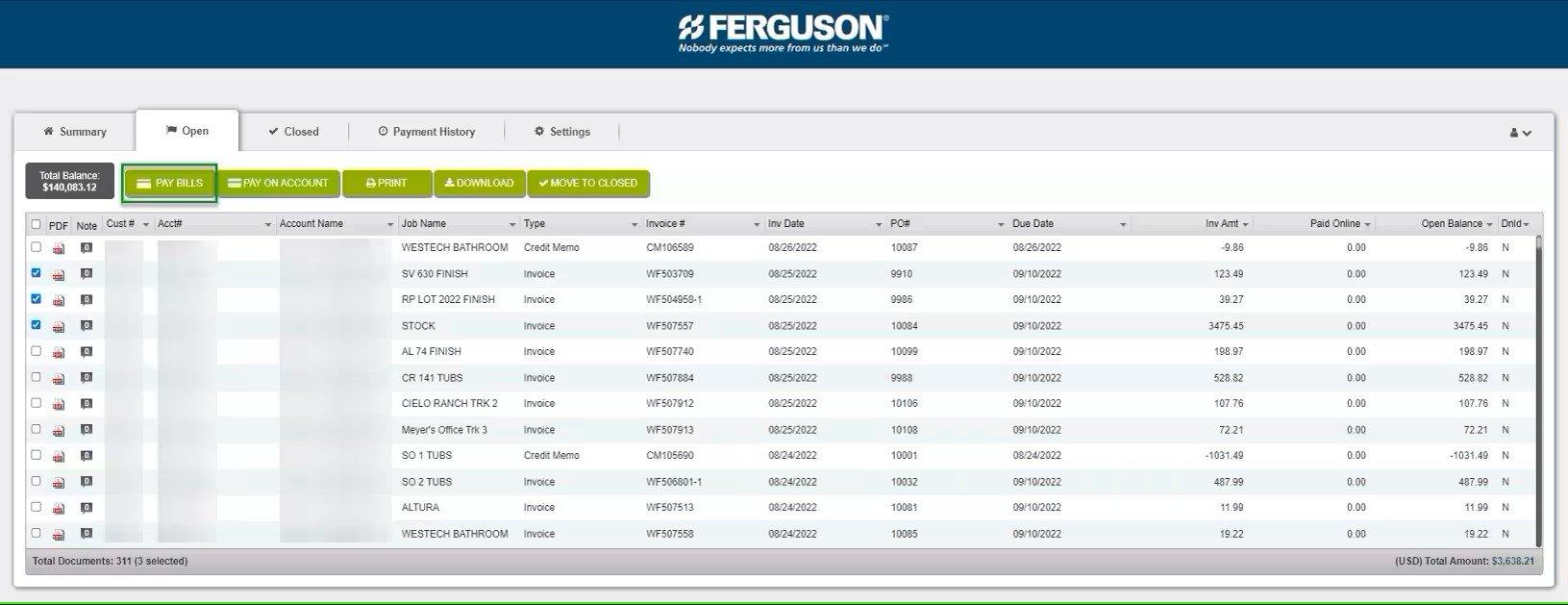Uncheck the STOCK invoice row
The image size is (1568, 605).
point(36,325)
